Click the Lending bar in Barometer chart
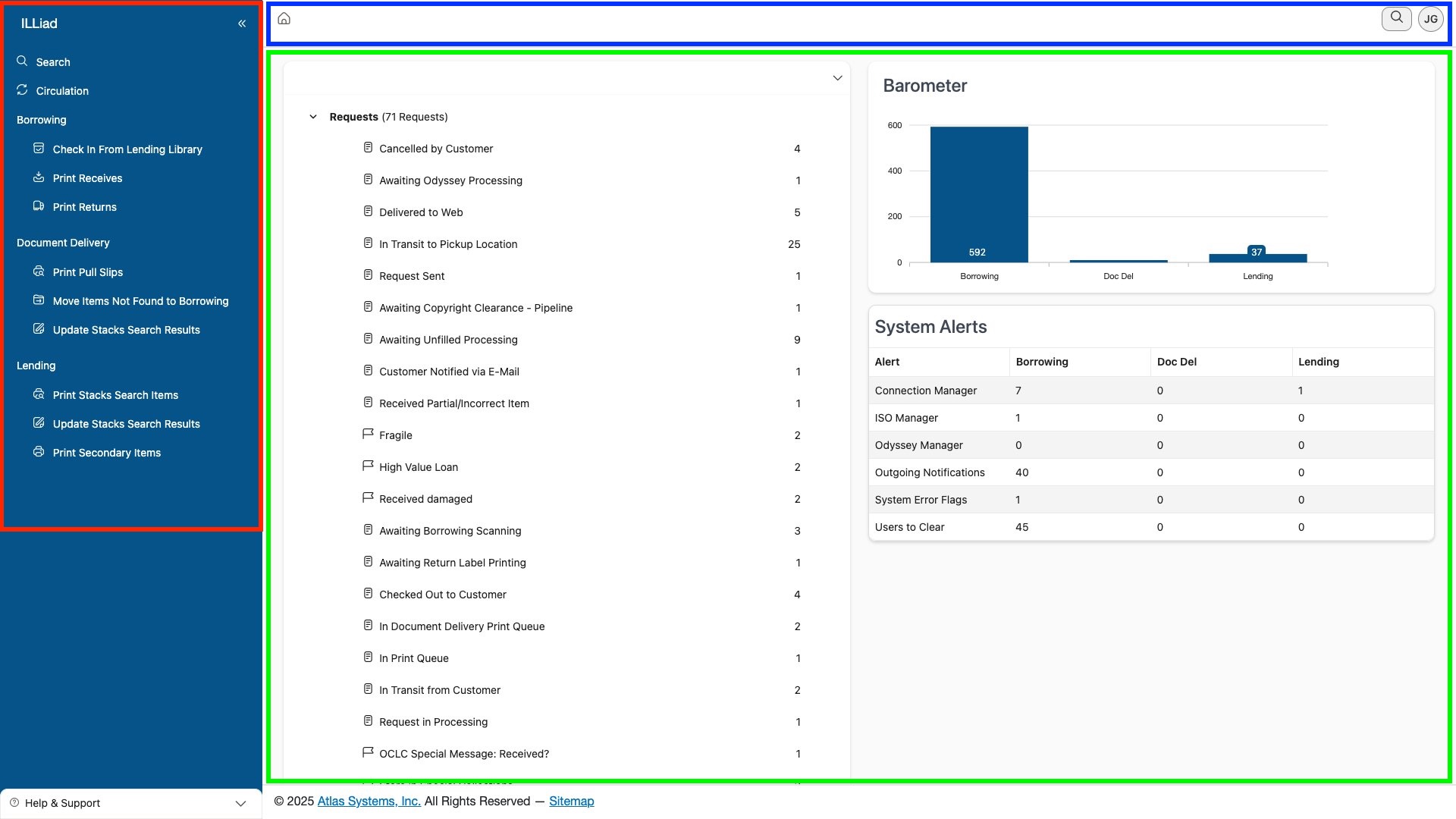Viewport: 1456px width, 819px height. (x=1257, y=258)
